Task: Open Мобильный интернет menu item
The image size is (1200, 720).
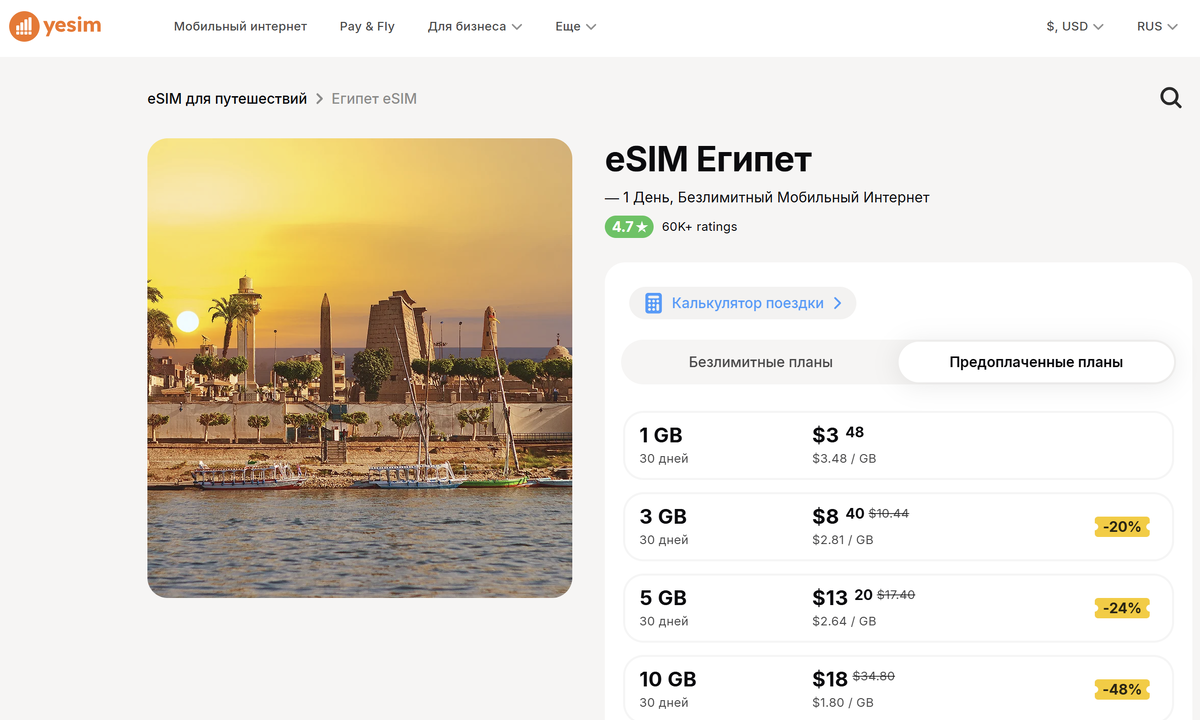Action: click(x=240, y=27)
